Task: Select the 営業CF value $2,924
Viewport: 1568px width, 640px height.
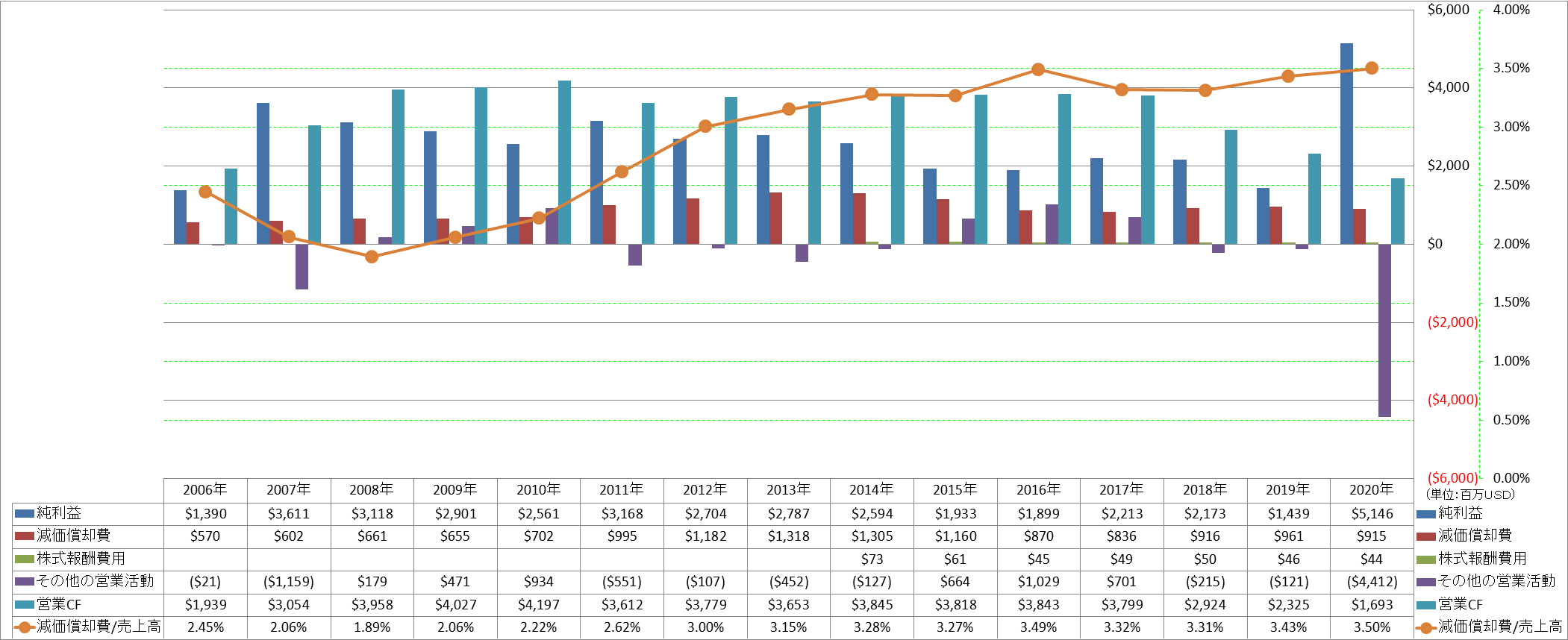Action: click(1205, 605)
